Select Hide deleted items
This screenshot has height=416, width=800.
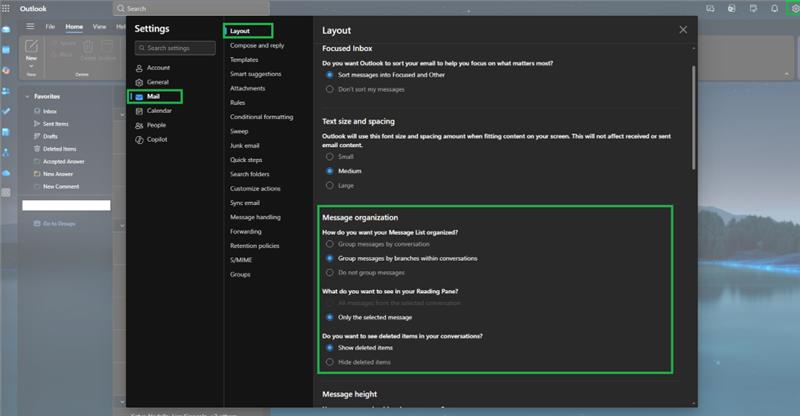(x=330, y=362)
